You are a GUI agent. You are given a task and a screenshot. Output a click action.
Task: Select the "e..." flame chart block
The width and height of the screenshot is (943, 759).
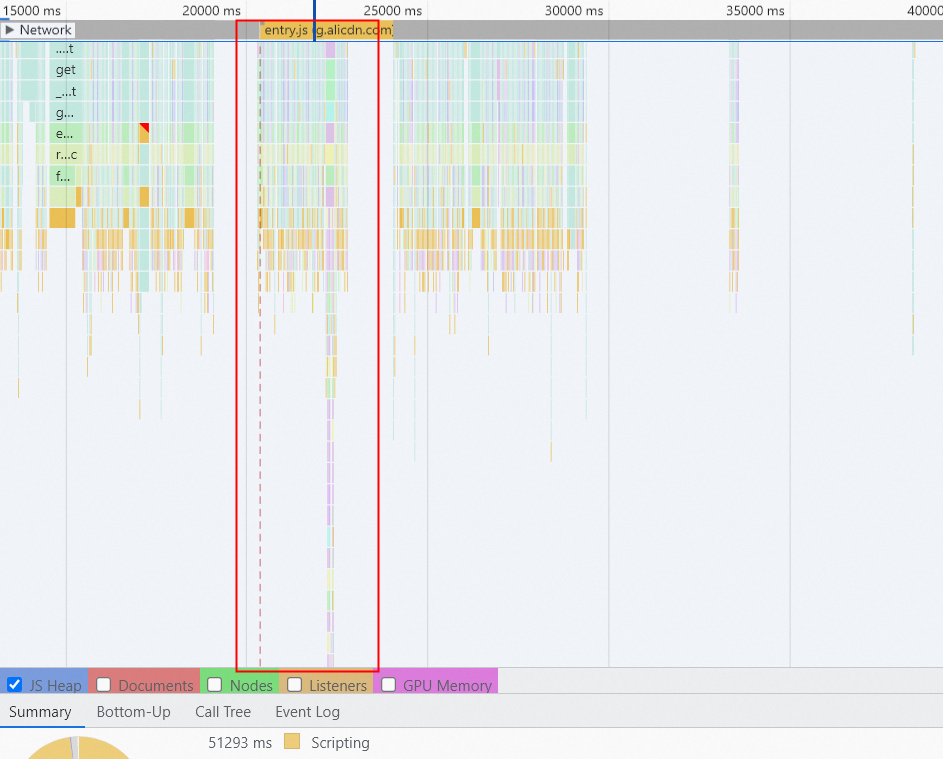65,134
